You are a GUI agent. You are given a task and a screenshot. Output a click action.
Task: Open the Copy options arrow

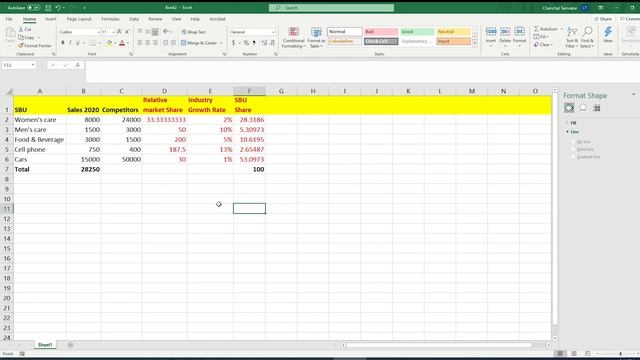tap(39, 38)
